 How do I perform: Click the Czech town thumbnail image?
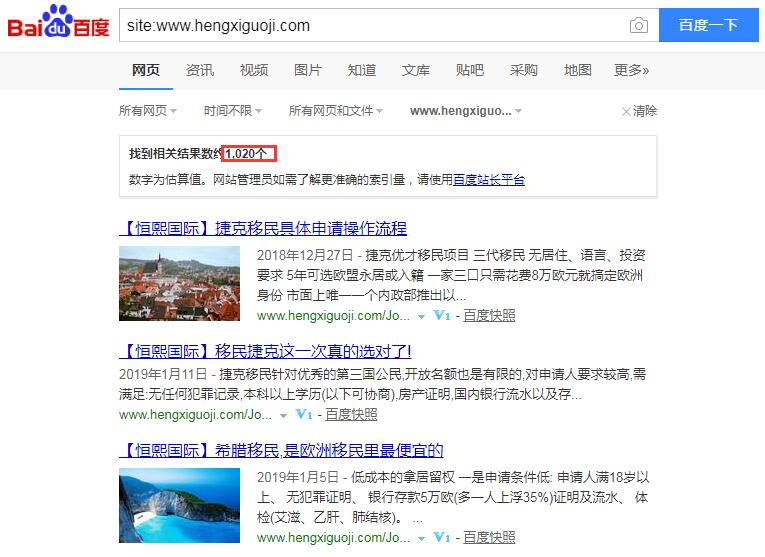180,283
